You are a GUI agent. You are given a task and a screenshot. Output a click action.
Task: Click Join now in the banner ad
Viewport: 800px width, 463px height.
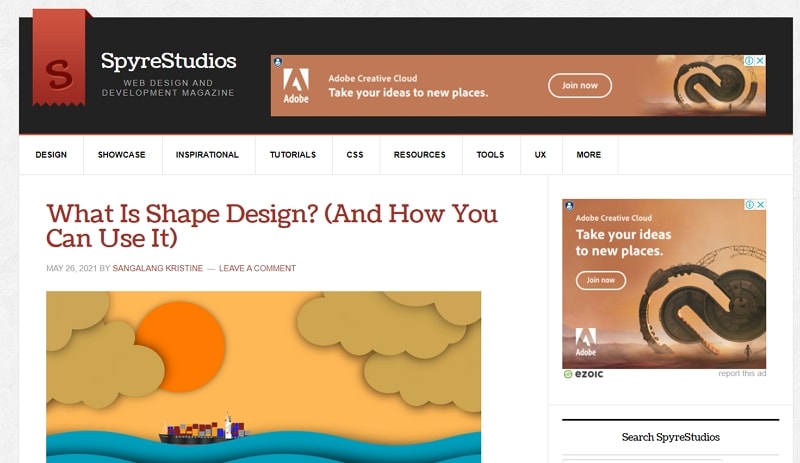(580, 85)
